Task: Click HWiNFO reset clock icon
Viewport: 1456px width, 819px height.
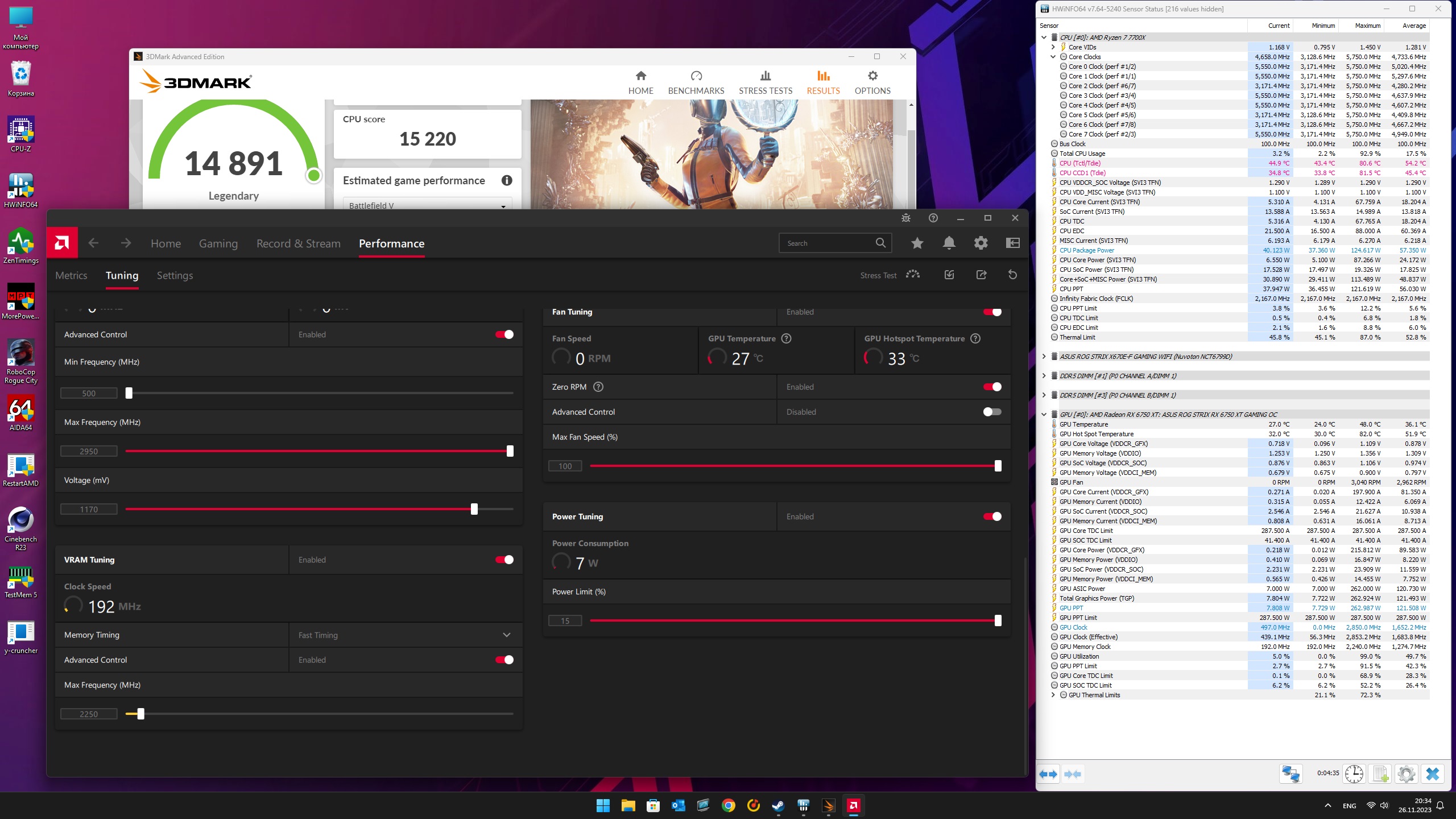Action: pos(1354,774)
